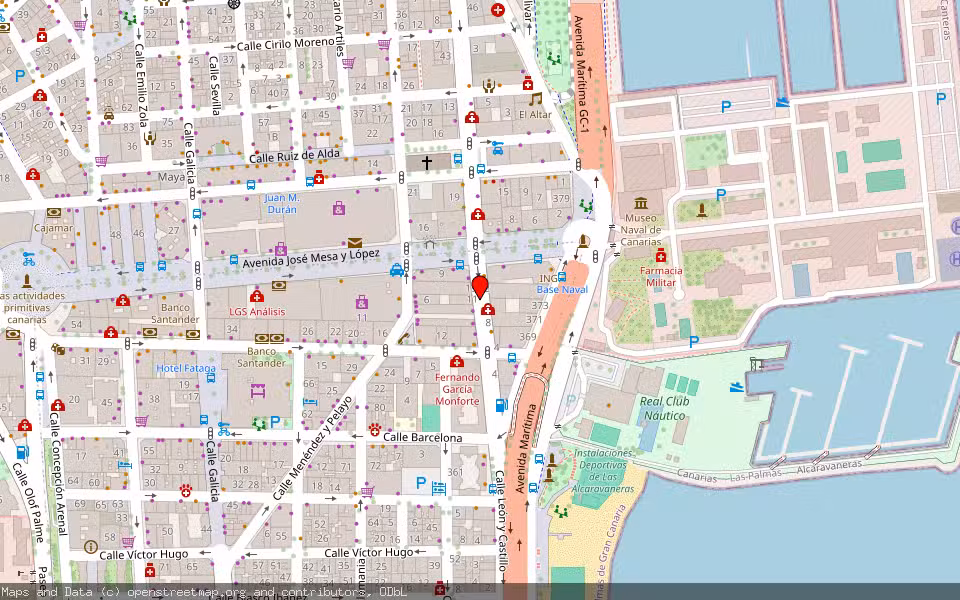Click the Avenida Marítima GC-1 road label
This screenshot has width=960, height=600.
click(x=580, y=75)
